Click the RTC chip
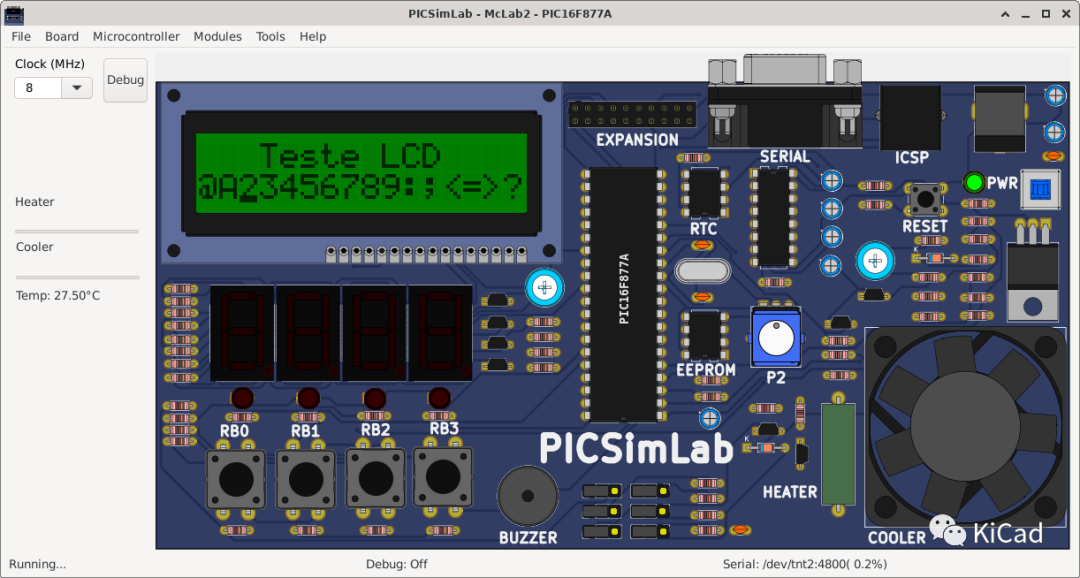The image size is (1080, 578). (703, 193)
